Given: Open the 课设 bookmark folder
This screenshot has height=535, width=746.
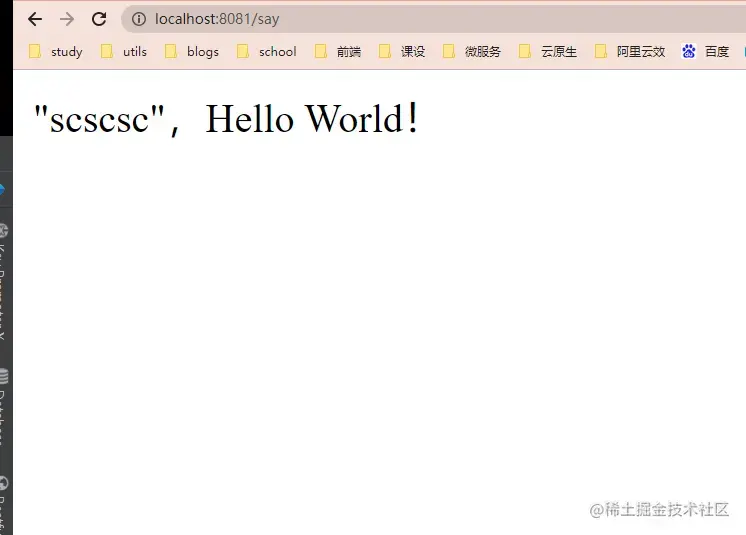Looking at the screenshot, I should point(402,51).
